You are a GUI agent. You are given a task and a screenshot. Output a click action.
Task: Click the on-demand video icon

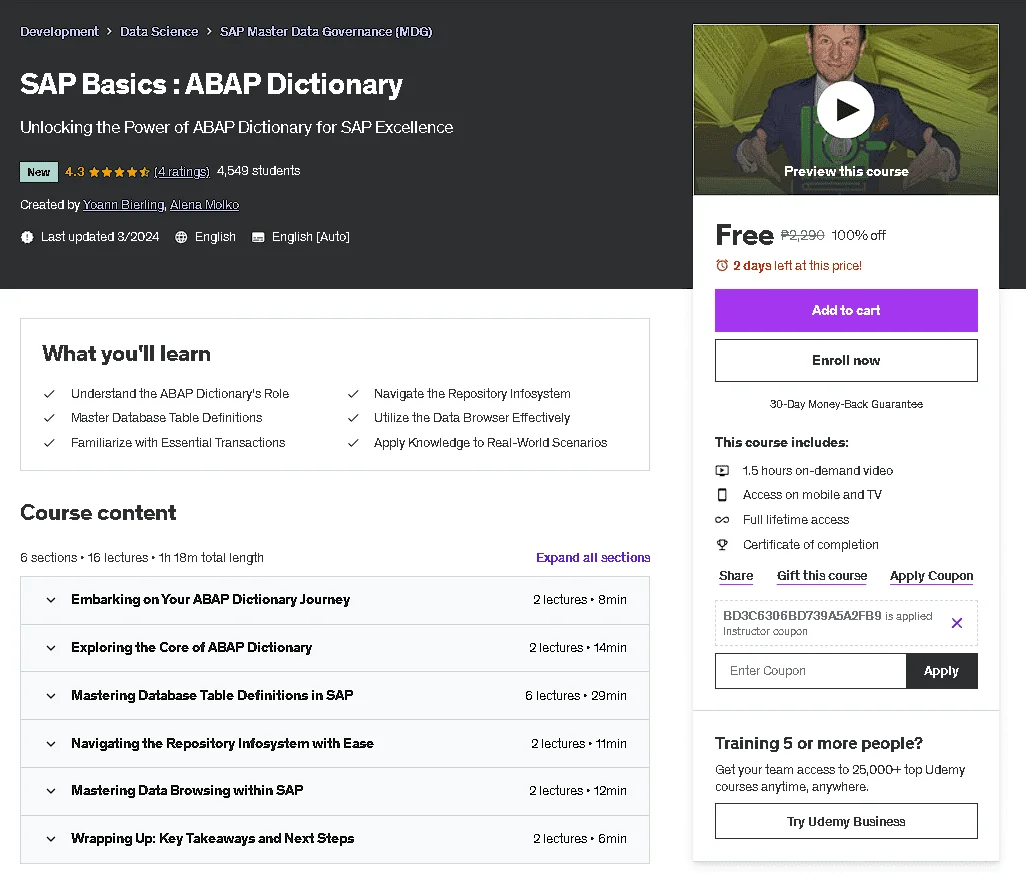[722, 471]
